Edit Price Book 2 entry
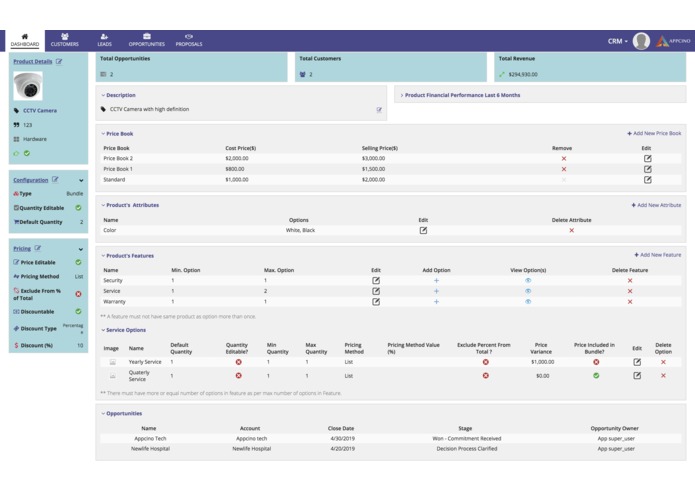Image resolution: width=695 pixels, height=494 pixels. pyautogui.click(x=648, y=159)
